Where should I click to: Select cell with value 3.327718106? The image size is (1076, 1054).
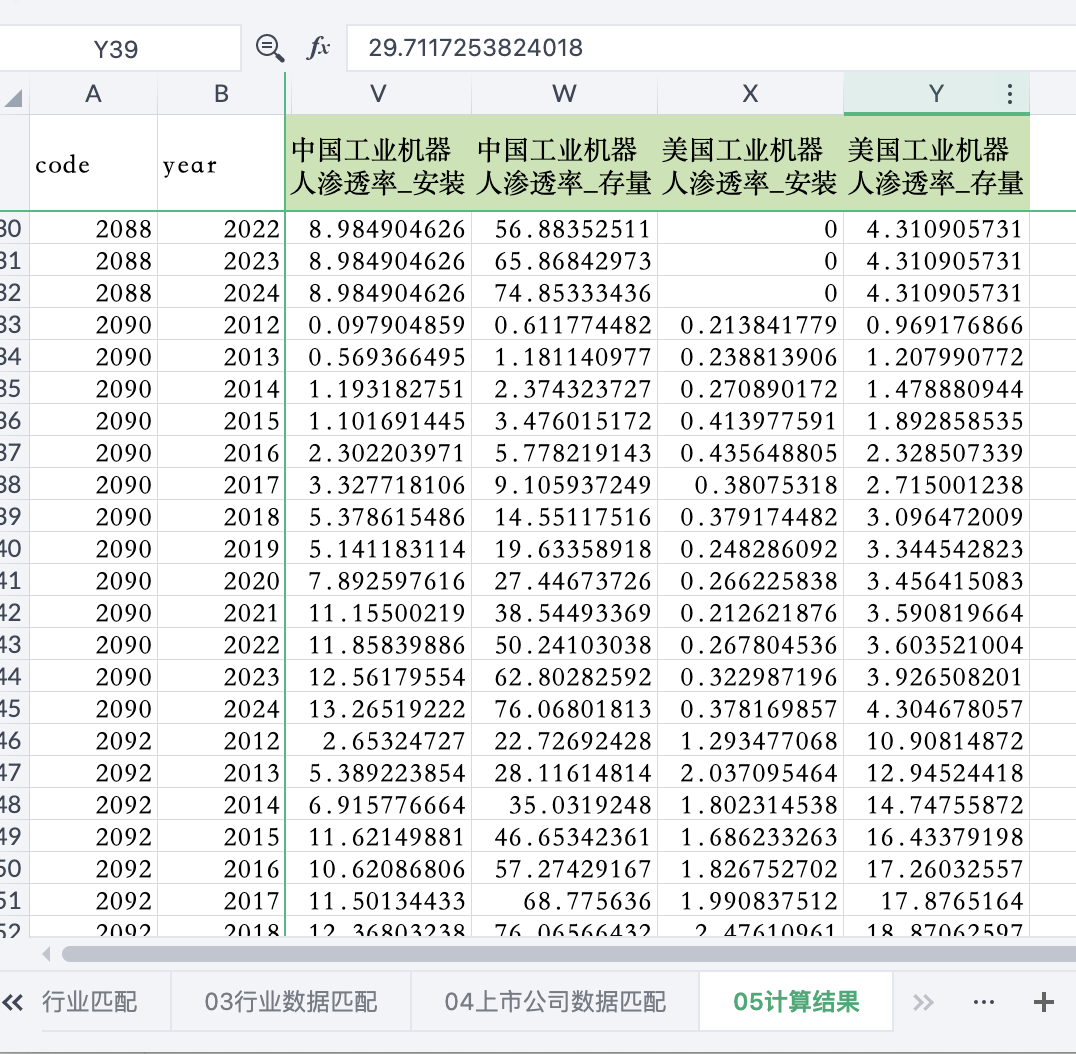pos(378,485)
